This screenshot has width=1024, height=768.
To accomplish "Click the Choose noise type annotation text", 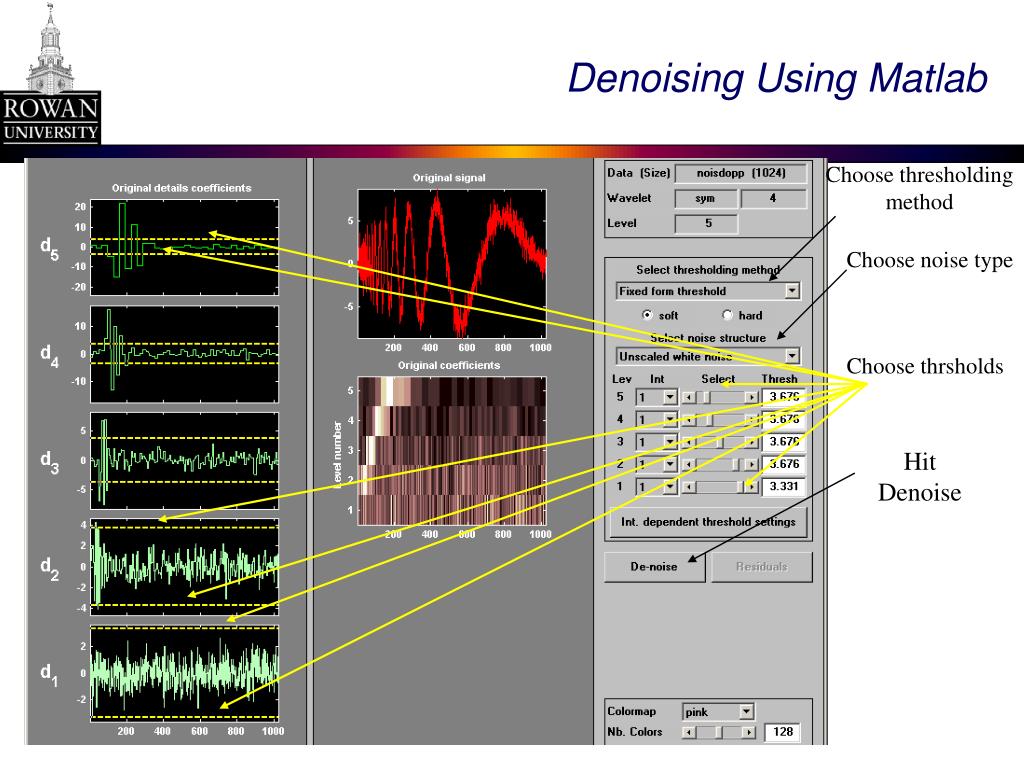I will click(929, 261).
